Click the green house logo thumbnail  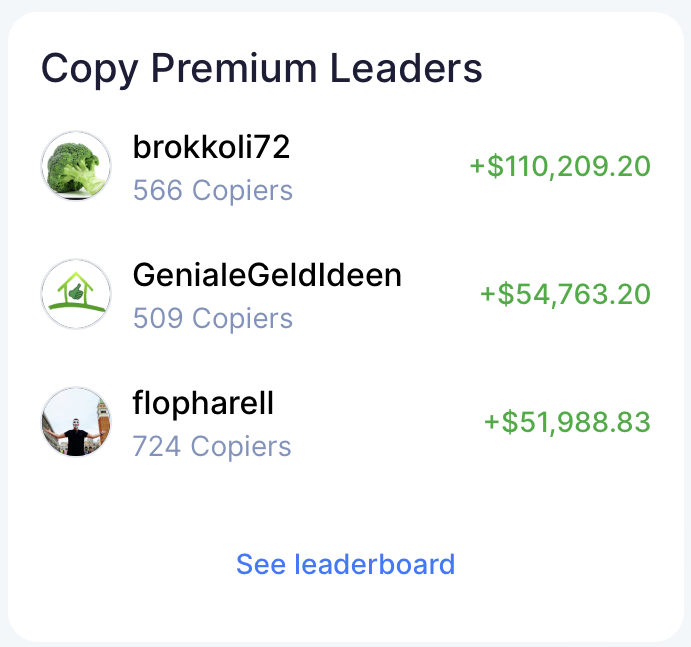[x=76, y=294]
